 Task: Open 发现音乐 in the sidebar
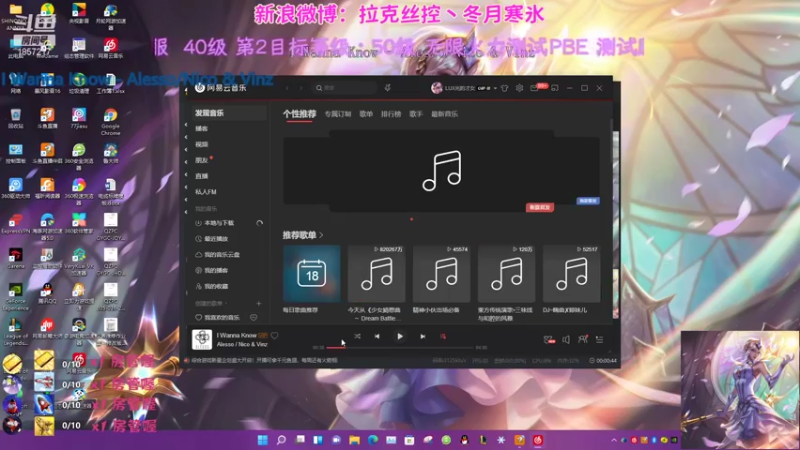pyautogui.click(x=227, y=113)
